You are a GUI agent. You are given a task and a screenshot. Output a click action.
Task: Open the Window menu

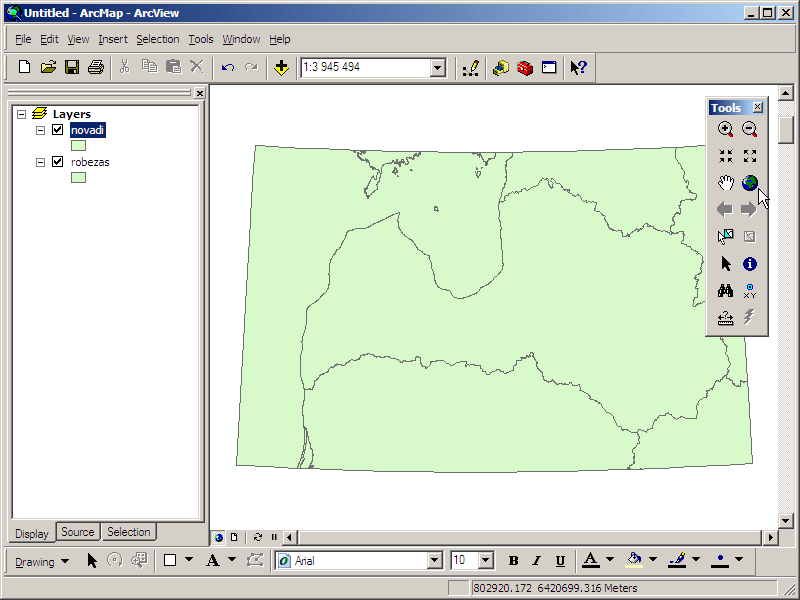[241, 39]
